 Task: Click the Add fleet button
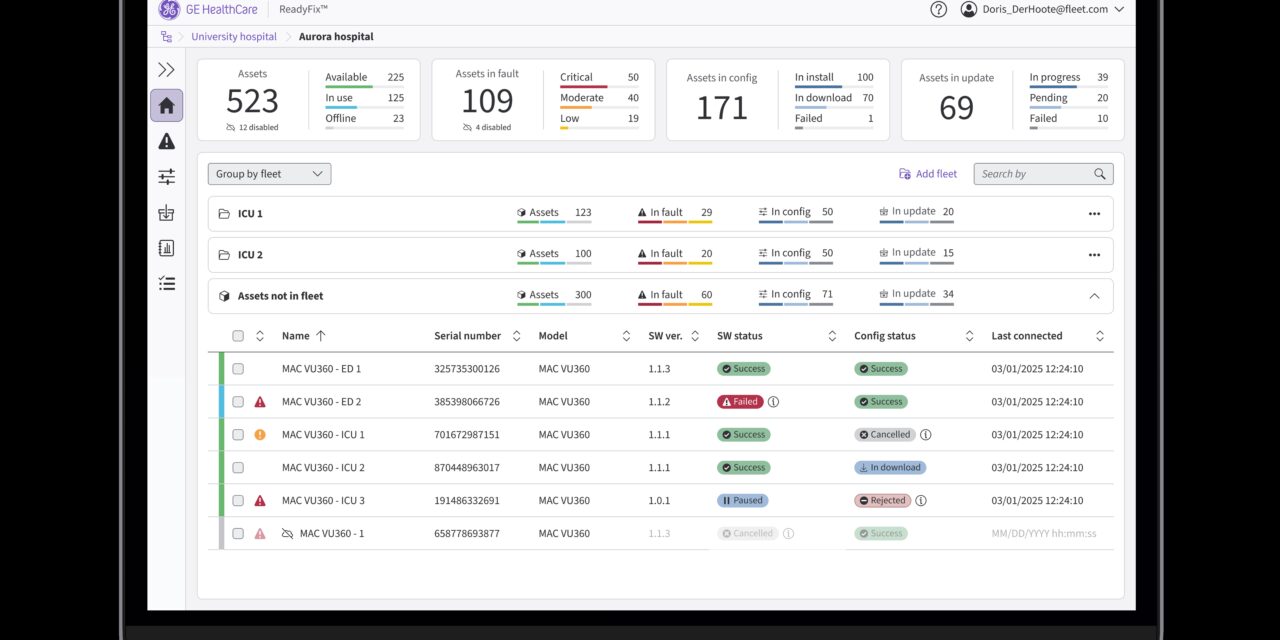tap(927, 173)
